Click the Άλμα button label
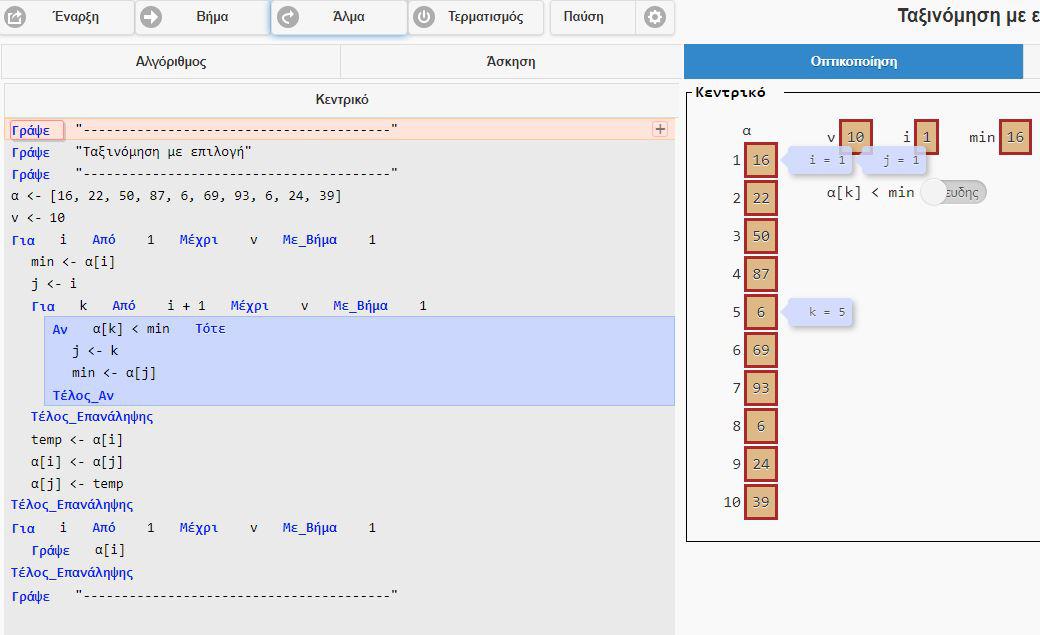Image resolution: width=1040 pixels, height=635 pixels. pos(349,17)
